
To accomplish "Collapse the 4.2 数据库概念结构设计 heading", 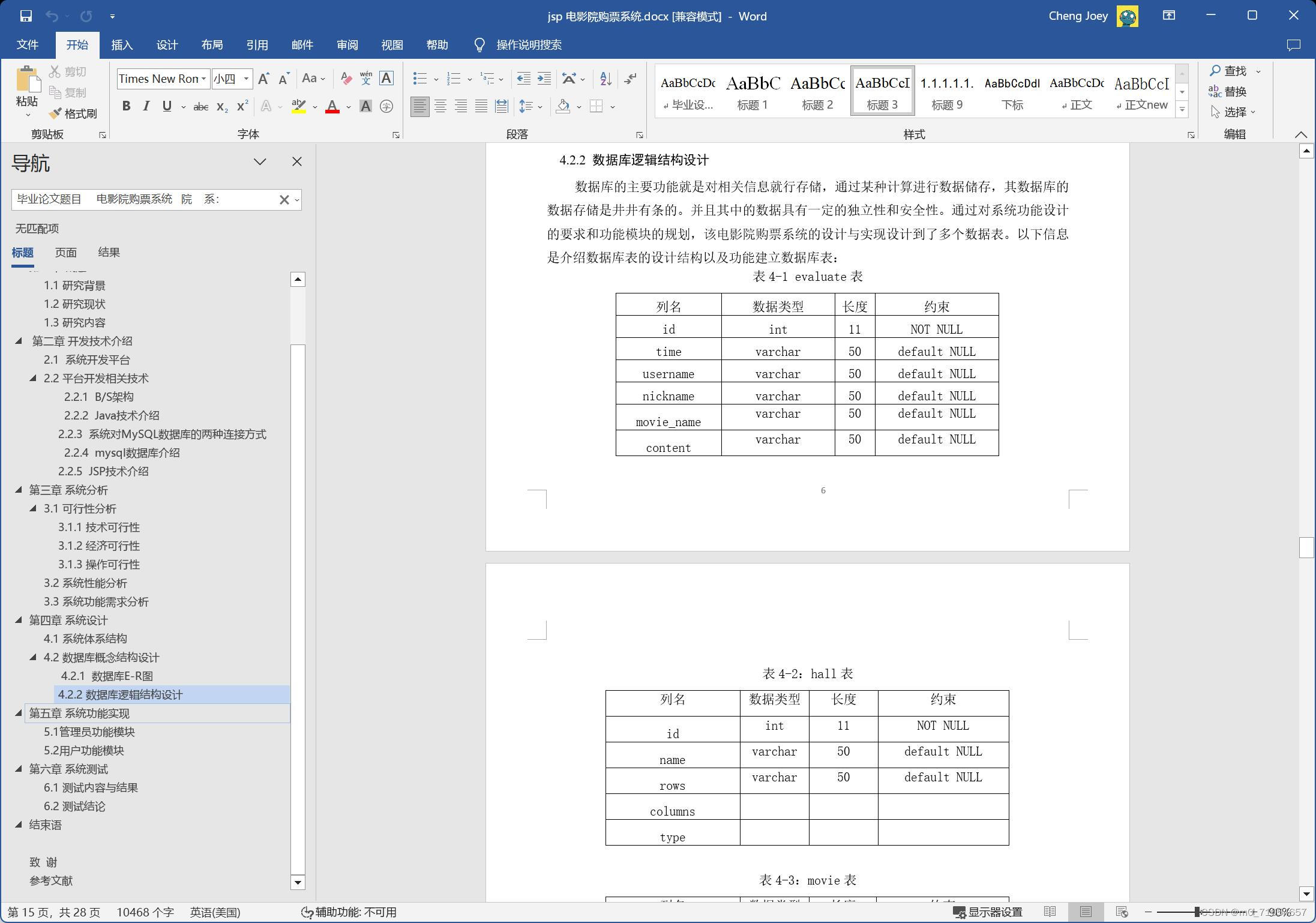I will [x=33, y=657].
